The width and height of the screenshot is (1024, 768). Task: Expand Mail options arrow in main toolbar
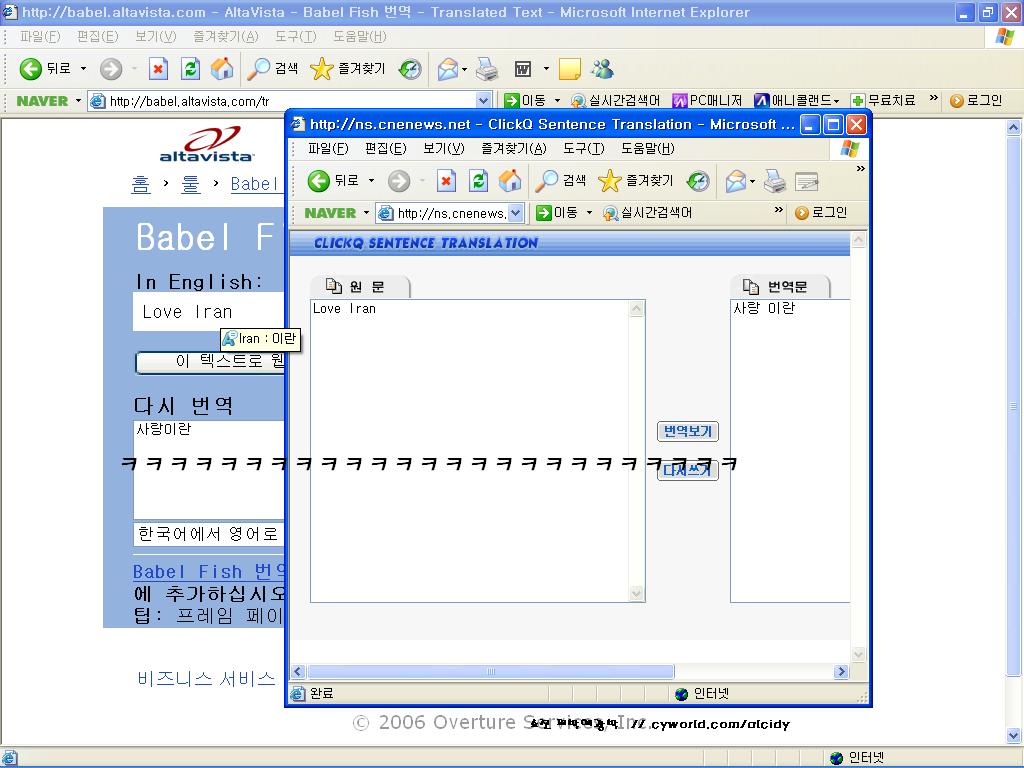pos(464,69)
